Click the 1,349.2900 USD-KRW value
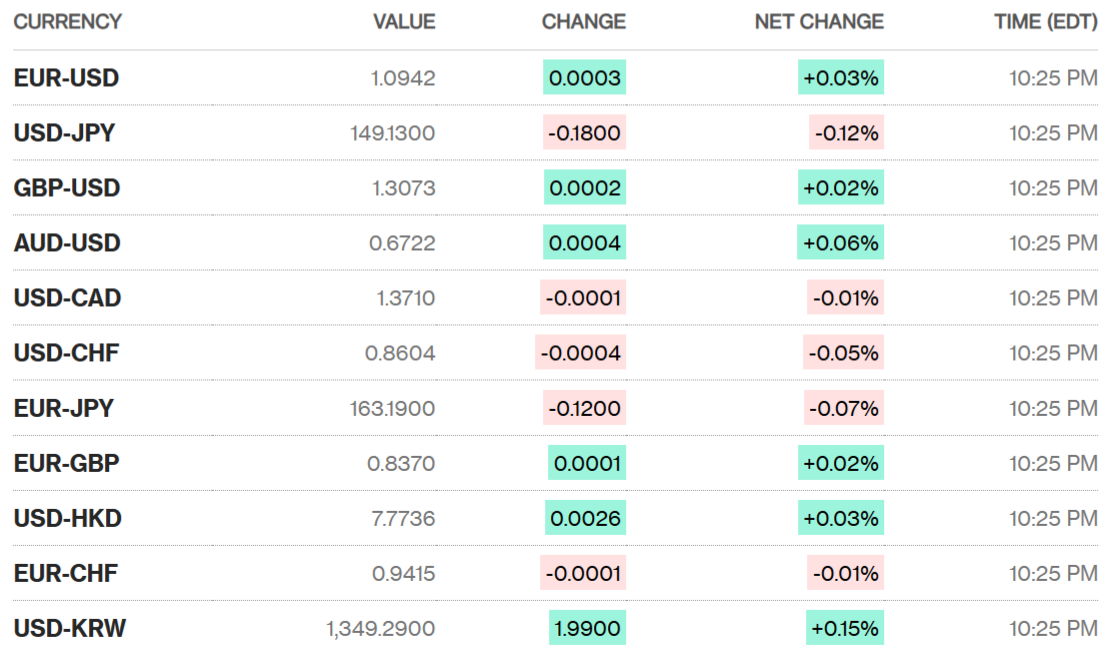 pyautogui.click(x=380, y=628)
